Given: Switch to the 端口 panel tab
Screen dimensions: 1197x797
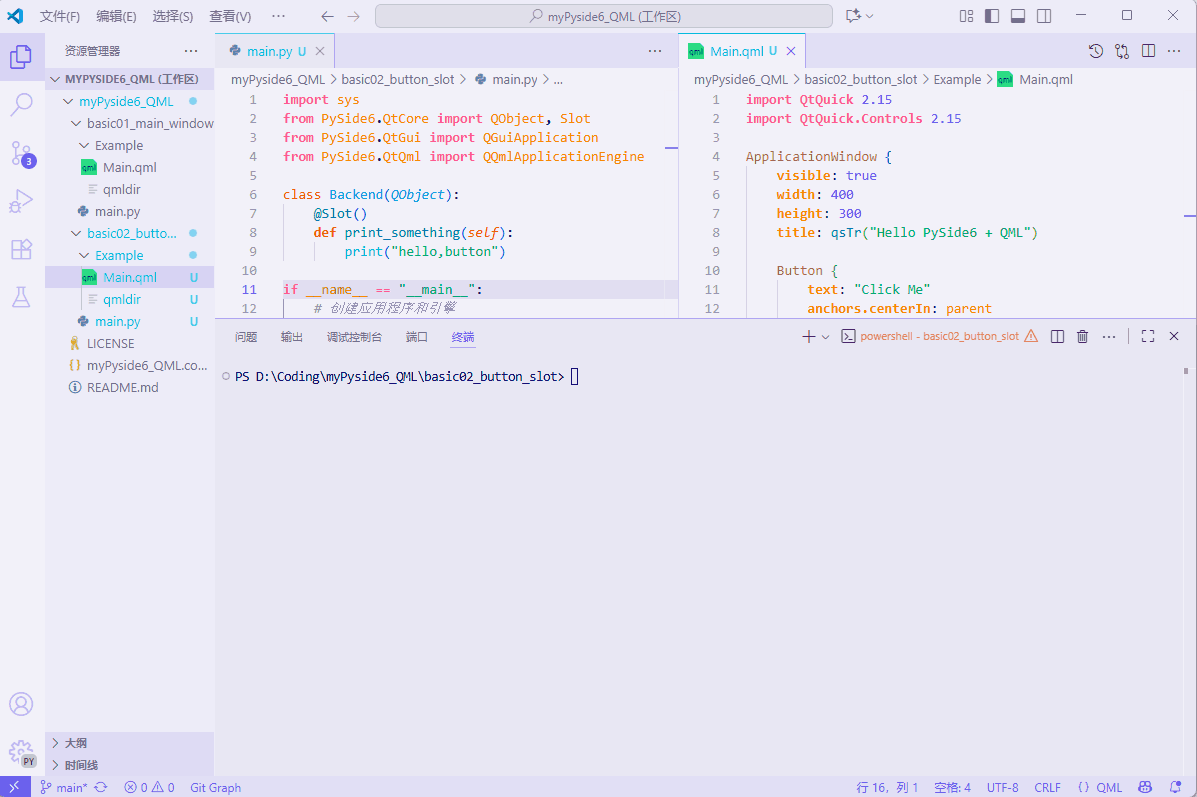Looking at the screenshot, I should tap(417, 337).
